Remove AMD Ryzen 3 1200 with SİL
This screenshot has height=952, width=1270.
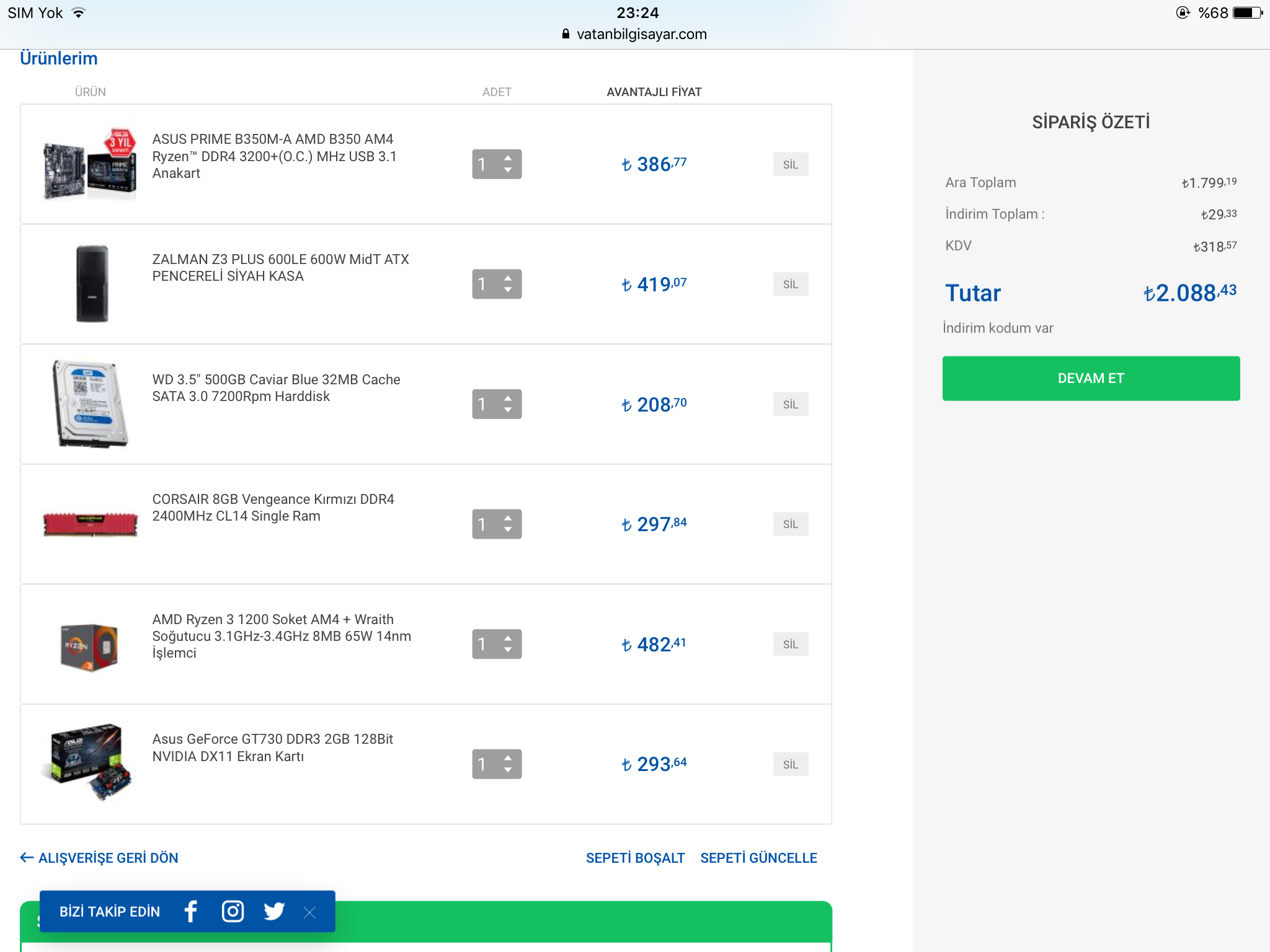[790, 645]
